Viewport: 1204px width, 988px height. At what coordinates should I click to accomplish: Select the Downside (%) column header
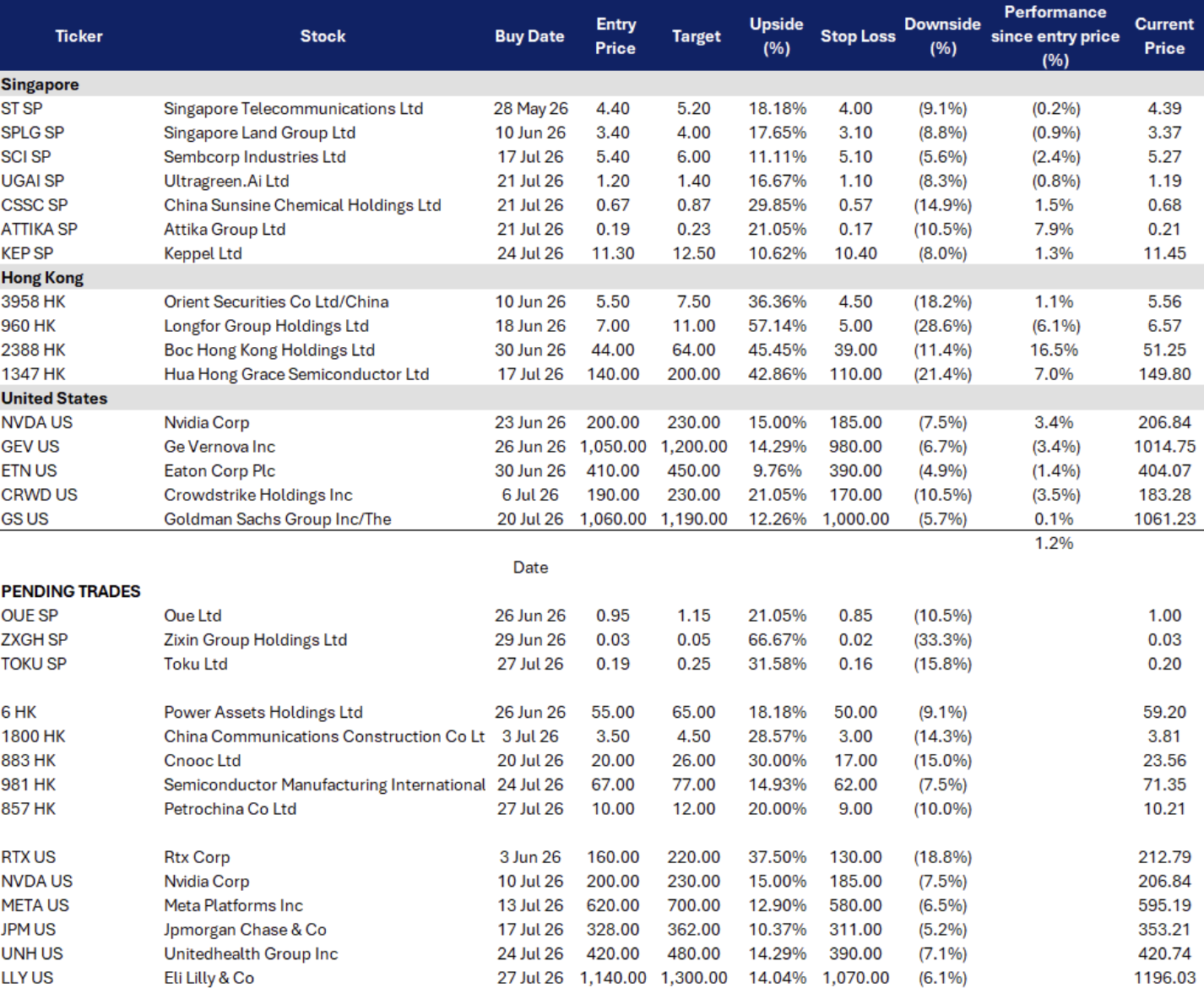tap(942, 36)
